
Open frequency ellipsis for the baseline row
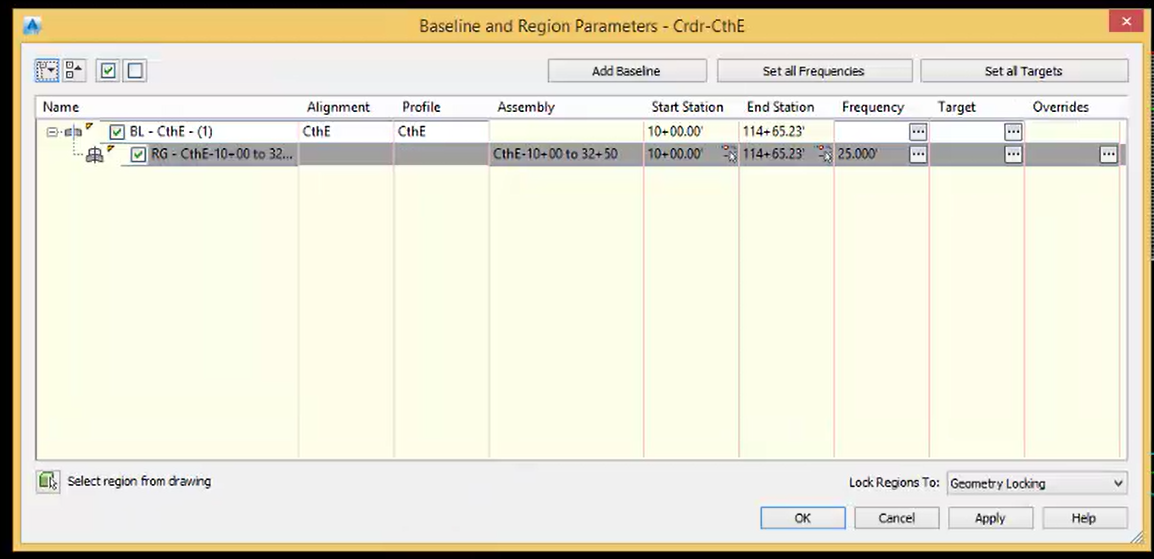click(x=918, y=131)
